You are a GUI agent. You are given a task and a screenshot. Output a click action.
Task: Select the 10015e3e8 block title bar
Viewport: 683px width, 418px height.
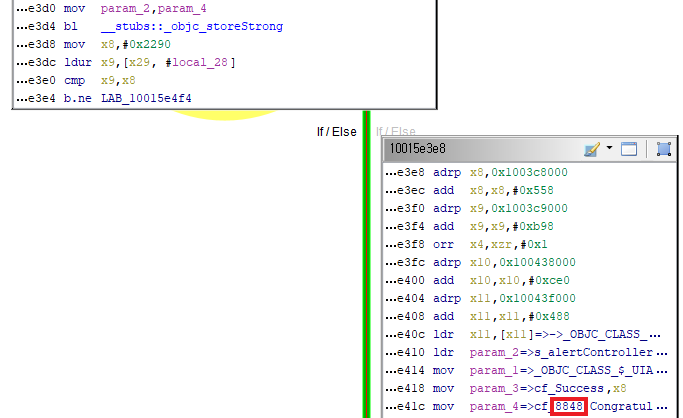click(x=530, y=149)
